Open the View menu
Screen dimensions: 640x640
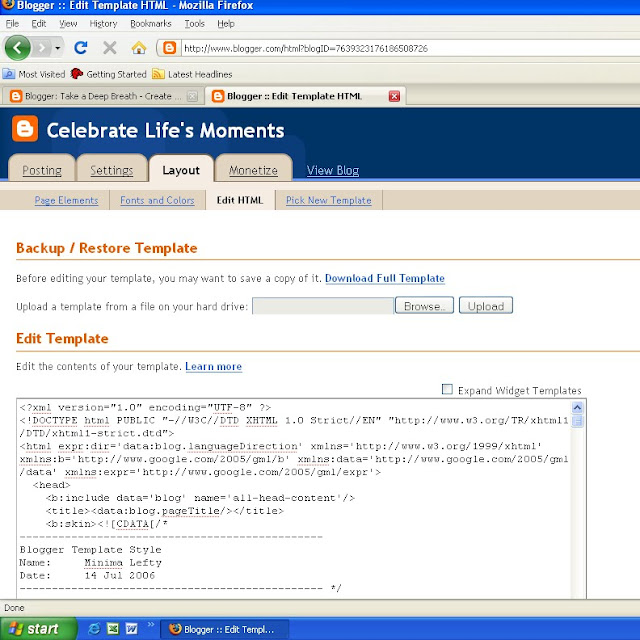[x=68, y=24]
